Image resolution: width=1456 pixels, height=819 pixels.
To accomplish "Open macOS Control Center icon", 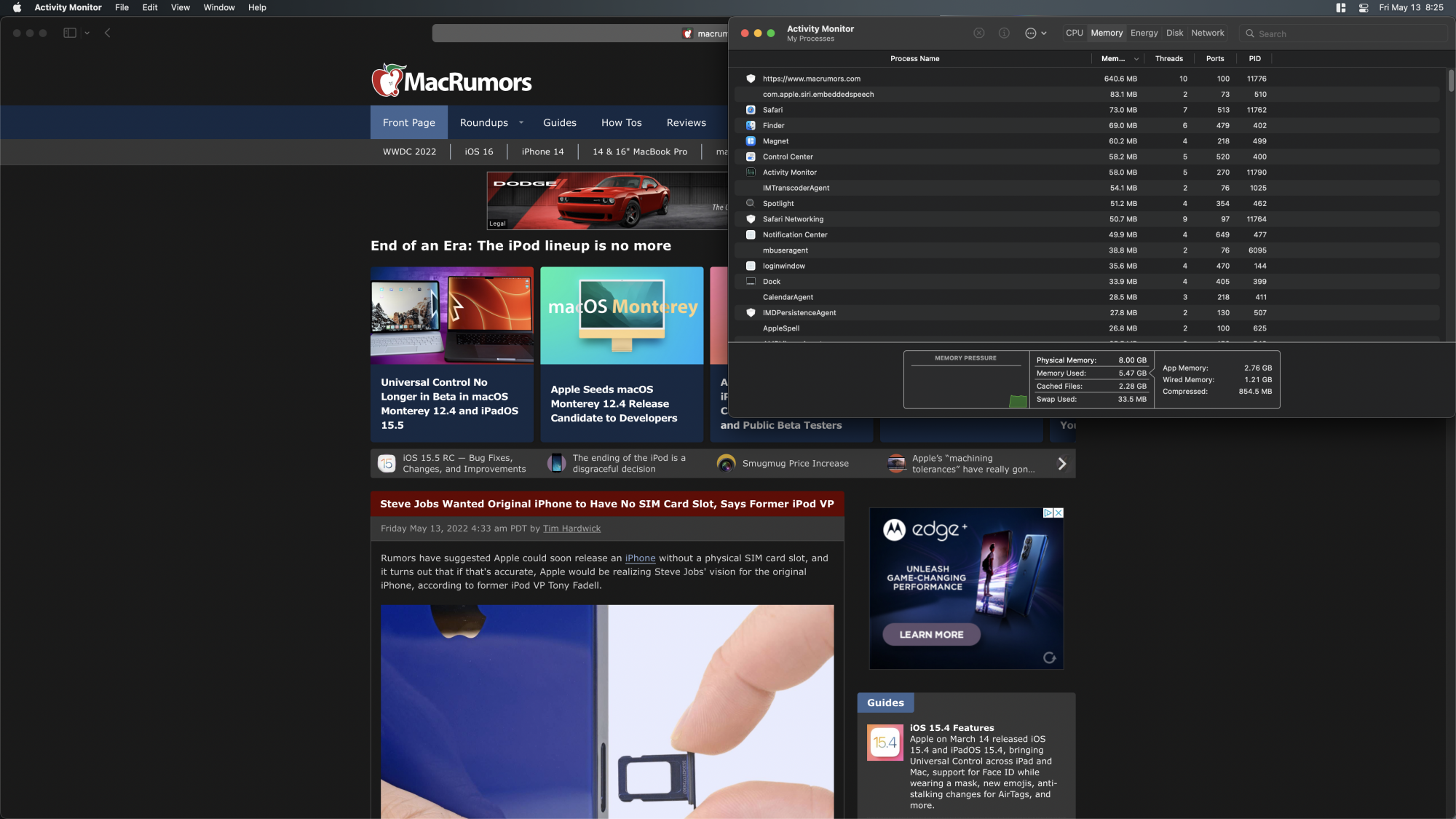I will point(1363,8).
